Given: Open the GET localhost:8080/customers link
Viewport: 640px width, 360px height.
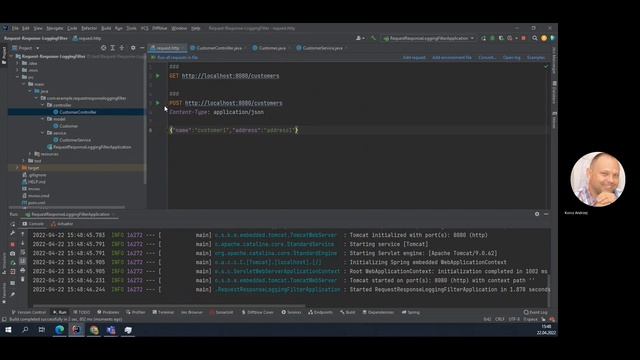Looking at the screenshot, I should (x=230, y=76).
